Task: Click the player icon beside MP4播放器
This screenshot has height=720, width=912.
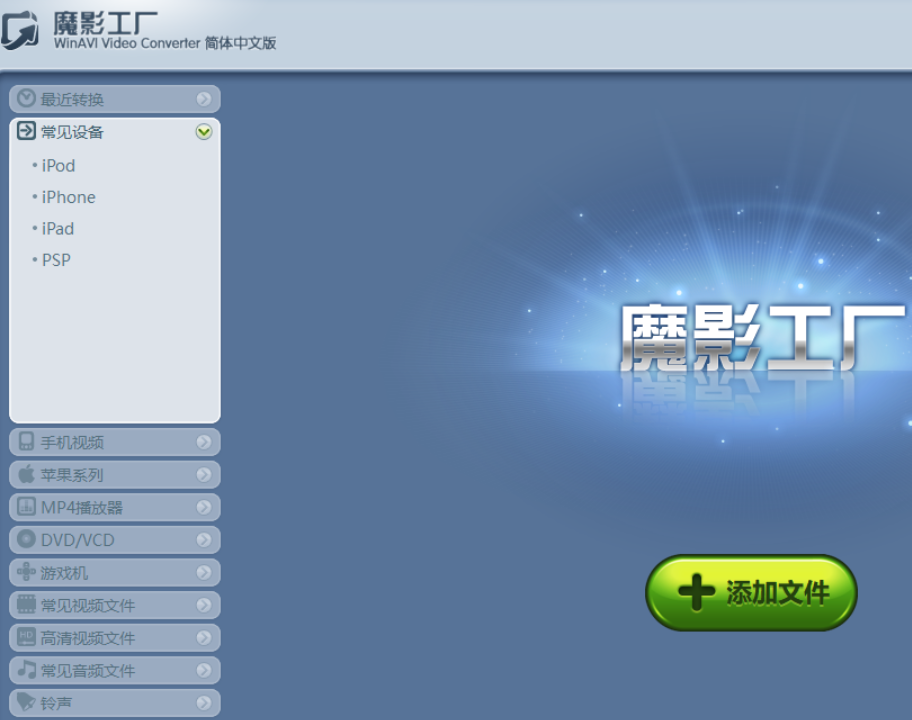Action: (x=26, y=506)
